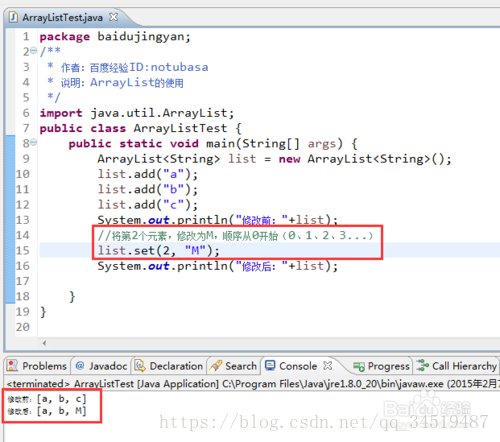Image resolution: width=500 pixels, height=442 pixels.
Task: Open the Call Hierarchy tab
Action: (x=457, y=366)
